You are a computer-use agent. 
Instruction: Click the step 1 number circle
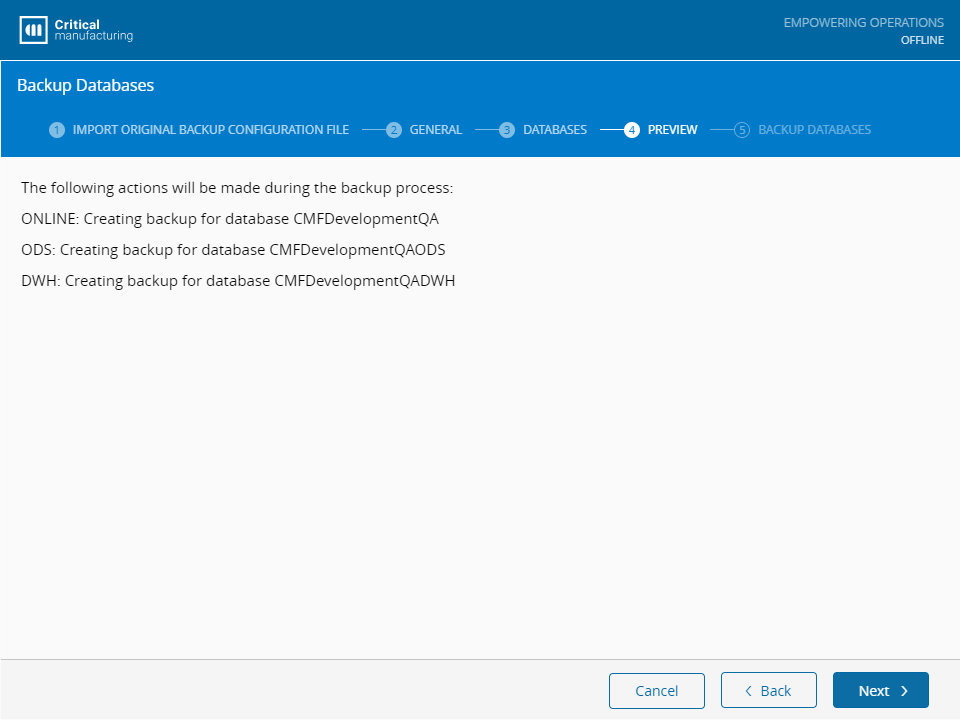click(x=57, y=130)
